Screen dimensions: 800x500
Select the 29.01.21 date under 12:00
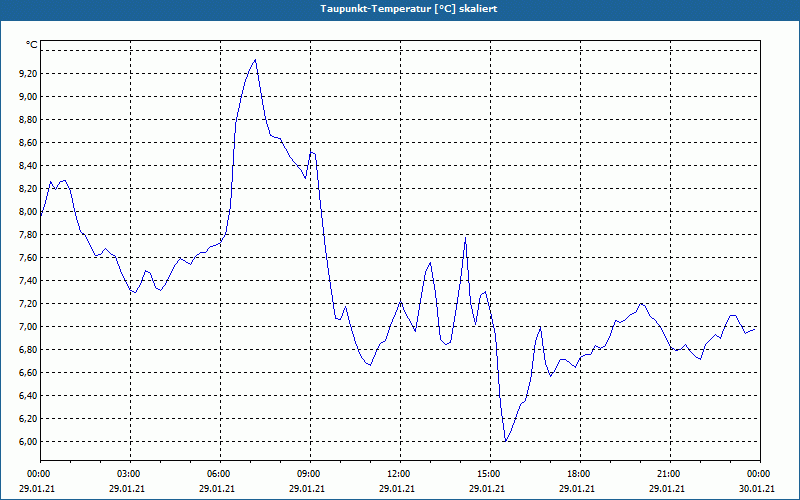(396, 489)
